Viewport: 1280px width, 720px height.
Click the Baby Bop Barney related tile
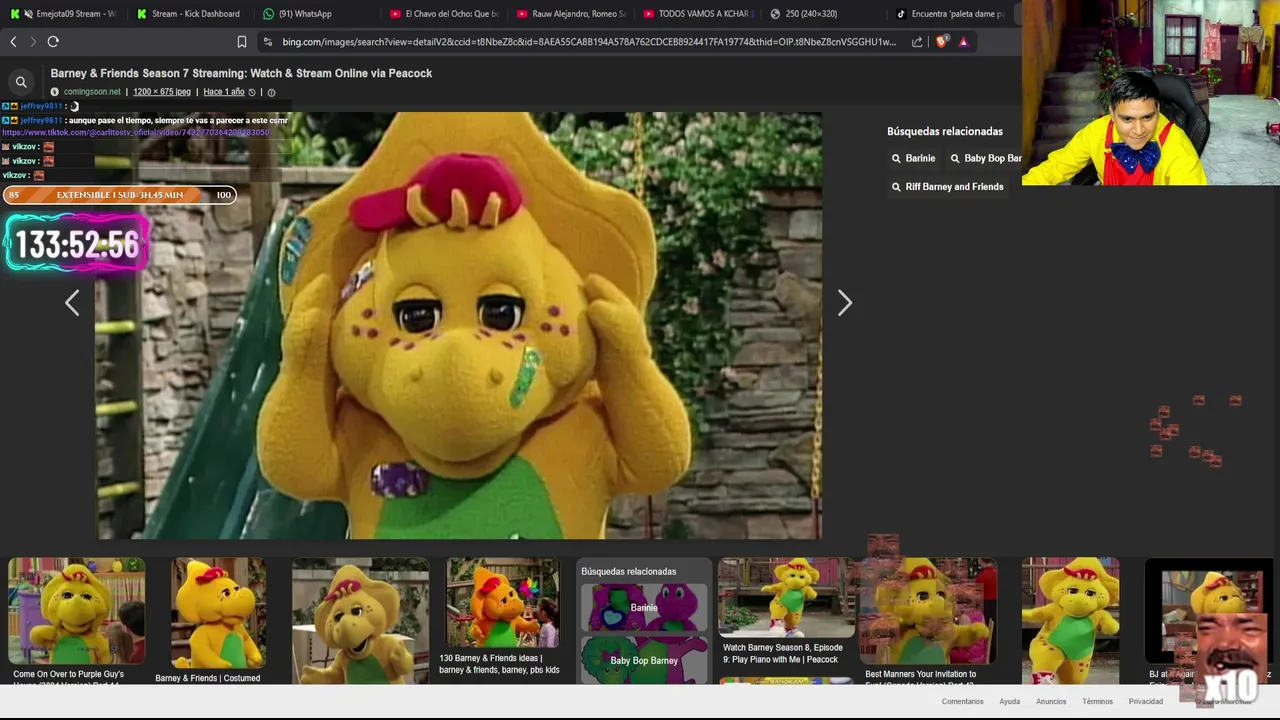tap(644, 660)
